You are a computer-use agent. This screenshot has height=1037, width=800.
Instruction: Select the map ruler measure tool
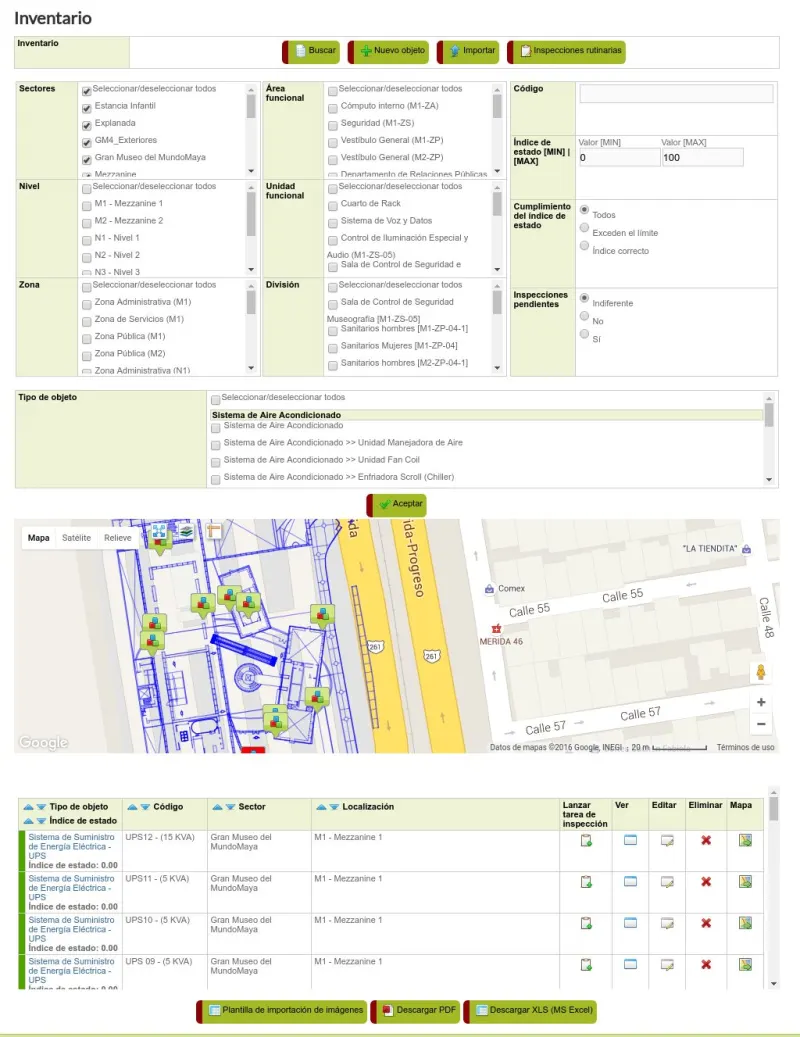pyautogui.click(x=214, y=530)
